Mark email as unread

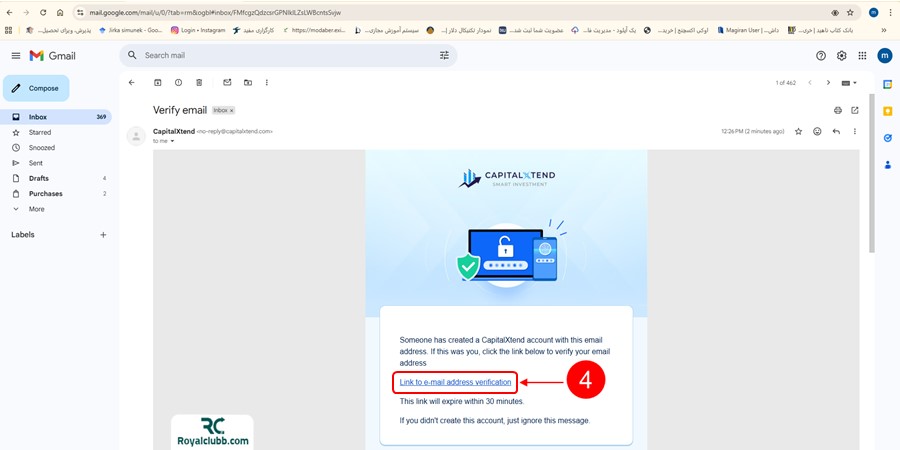coord(227,83)
